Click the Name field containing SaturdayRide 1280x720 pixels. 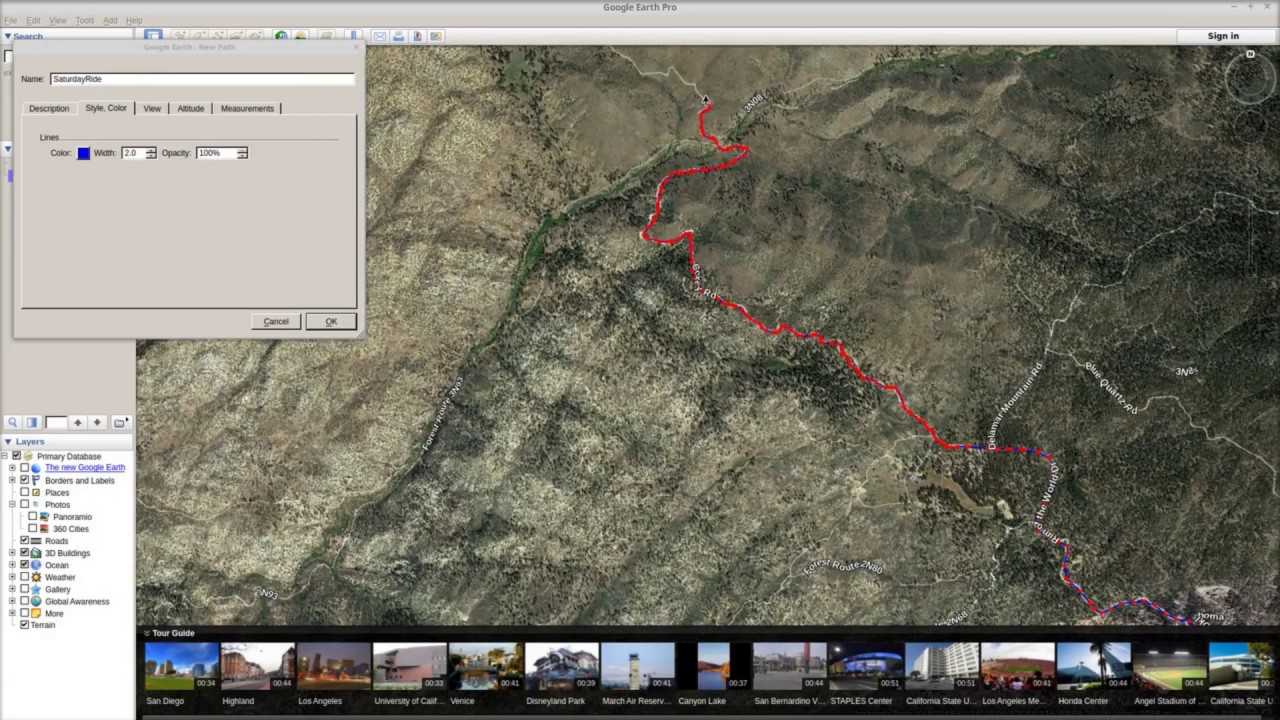coord(202,79)
